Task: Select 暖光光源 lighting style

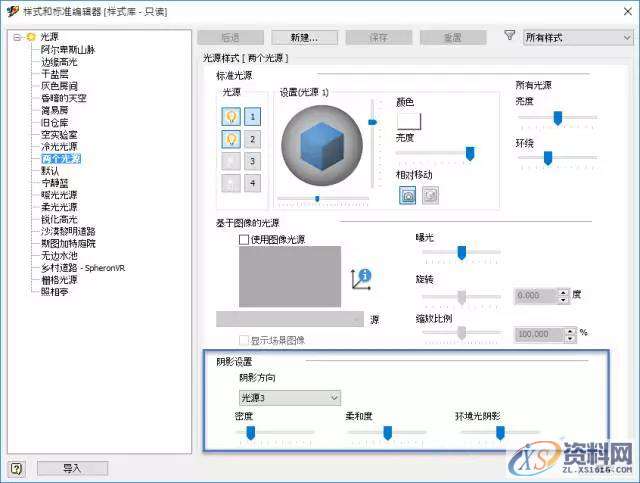Action: pos(59,195)
